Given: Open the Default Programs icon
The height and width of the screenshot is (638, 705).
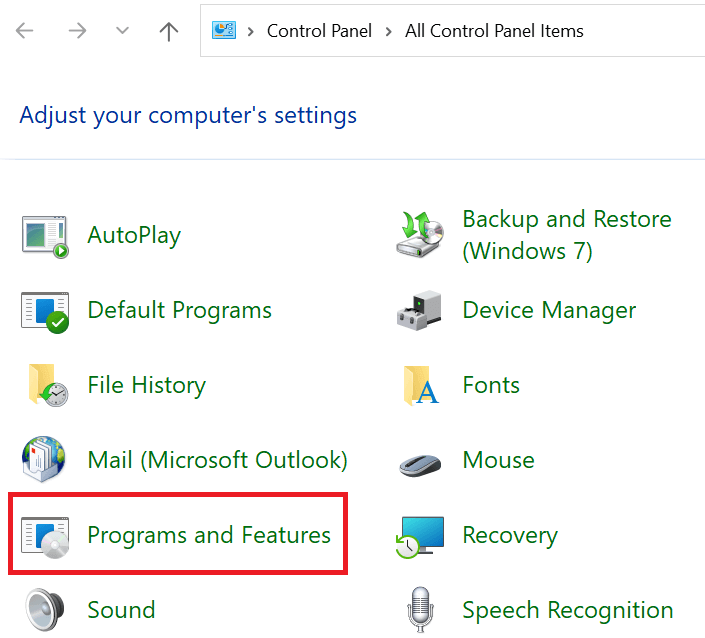Looking at the screenshot, I should [45, 311].
